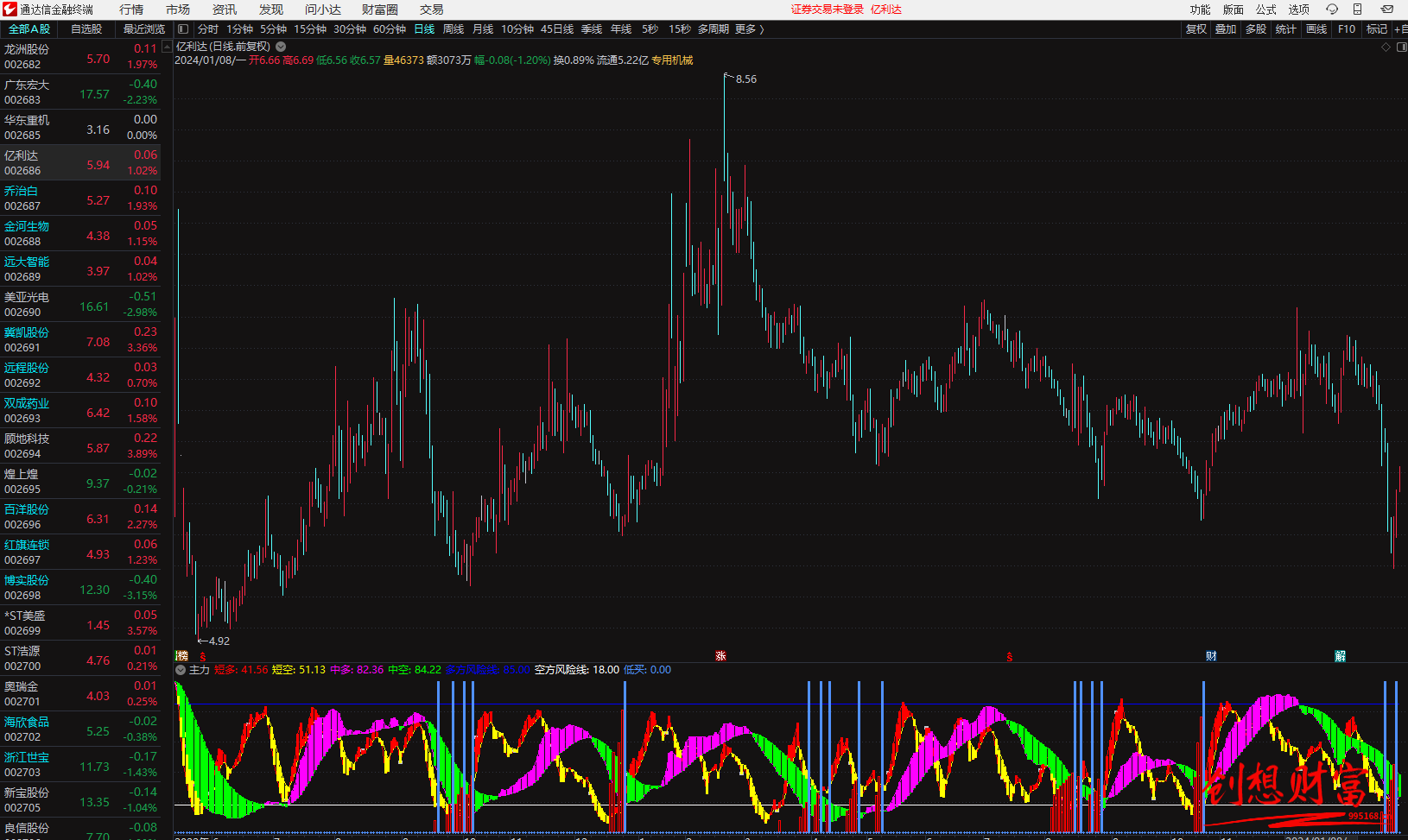The height and width of the screenshot is (840, 1408).
Task: Click the blue 财 event marker on the timeline
Action: [1211, 656]
